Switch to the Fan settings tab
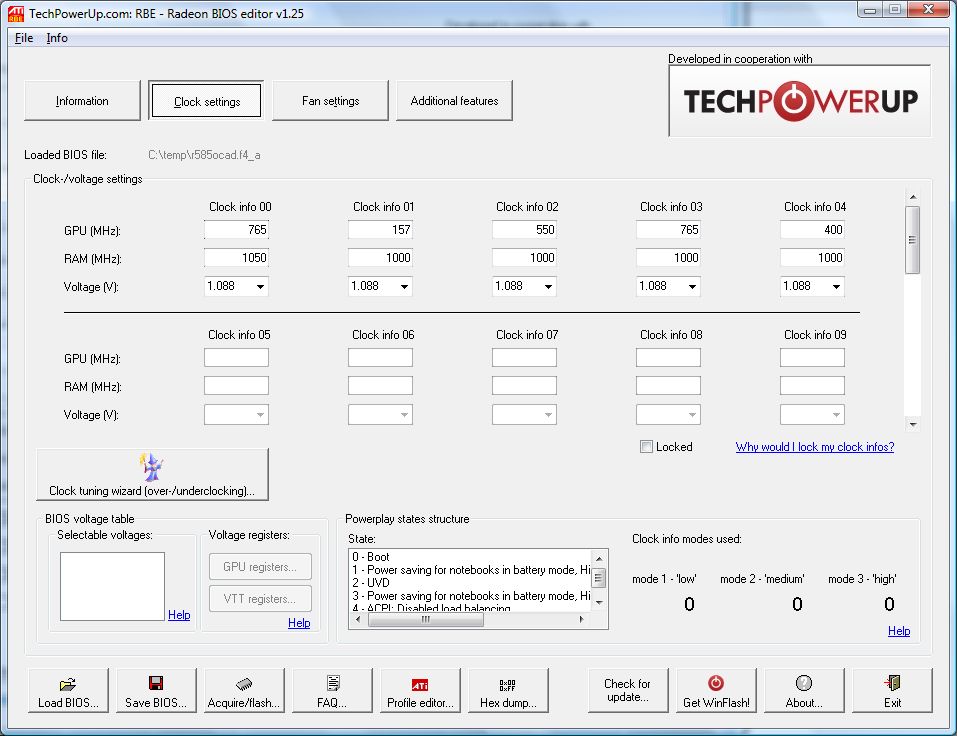Viewport: 957px width, 736px height. (330, 101)
